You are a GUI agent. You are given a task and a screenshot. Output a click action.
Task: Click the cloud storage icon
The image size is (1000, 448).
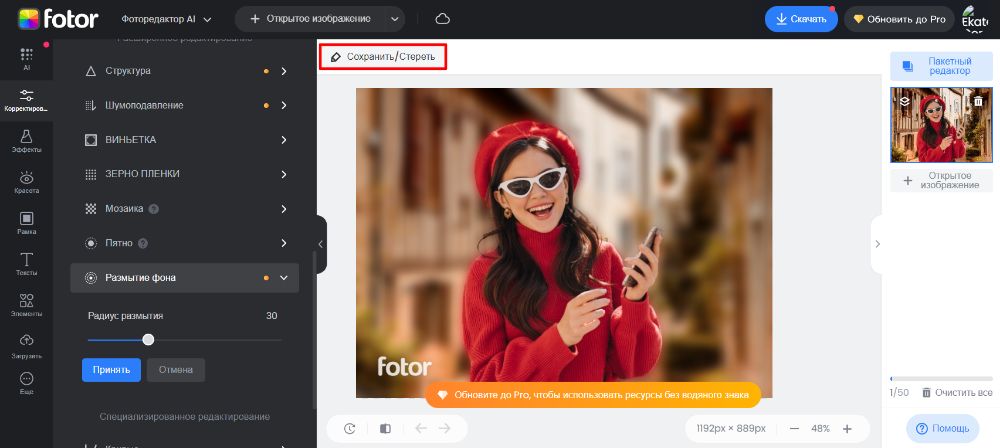[442, 19]
